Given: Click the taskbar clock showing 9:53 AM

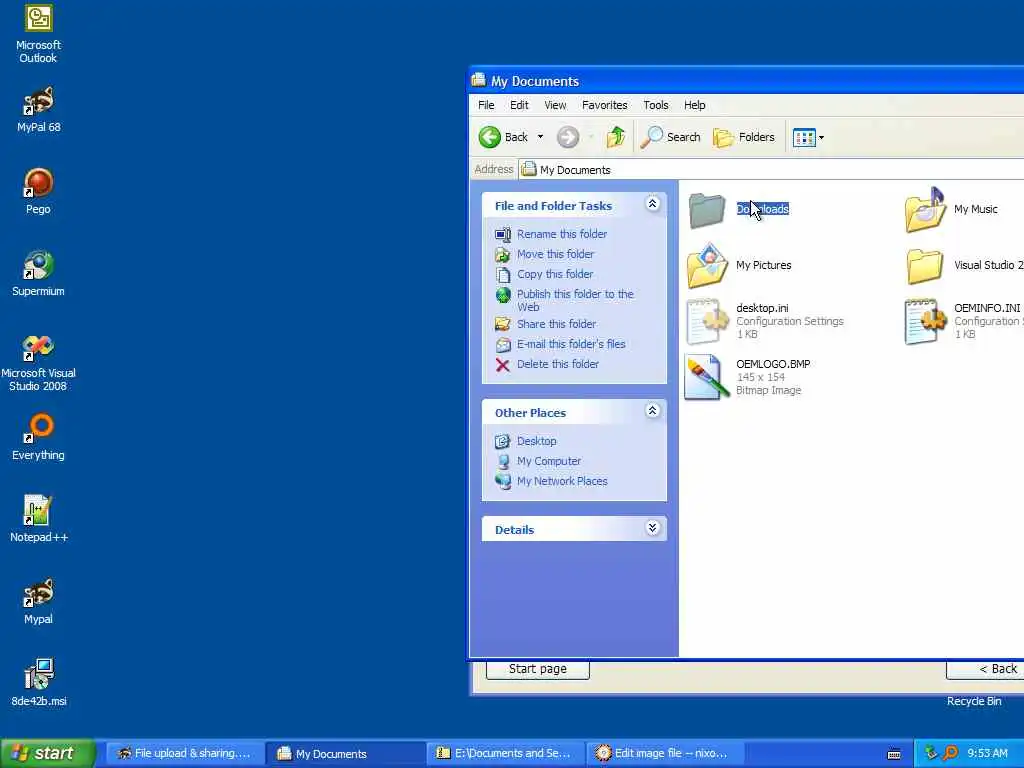Looking at the screenshot, I should (x=987, y=754).
